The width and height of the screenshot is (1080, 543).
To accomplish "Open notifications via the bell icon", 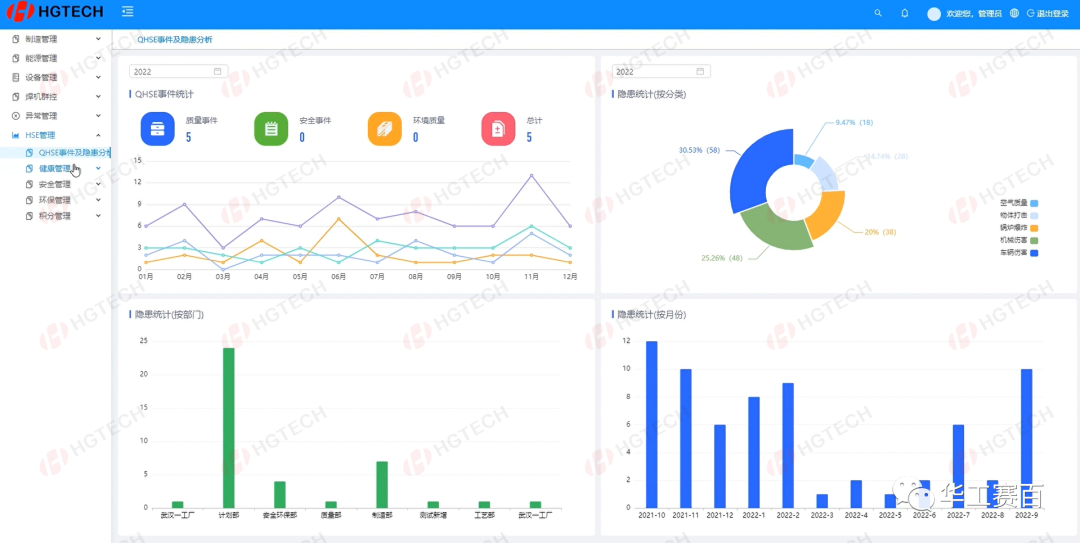I will (x=905, y=13).
